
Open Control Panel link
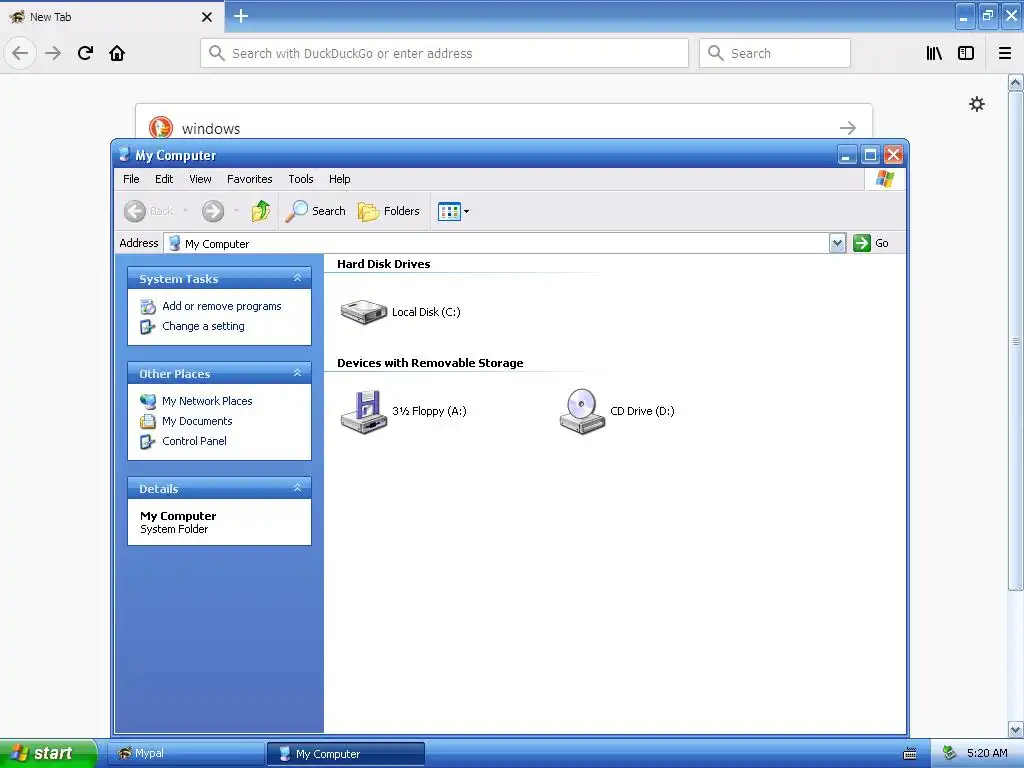(194, 441)
